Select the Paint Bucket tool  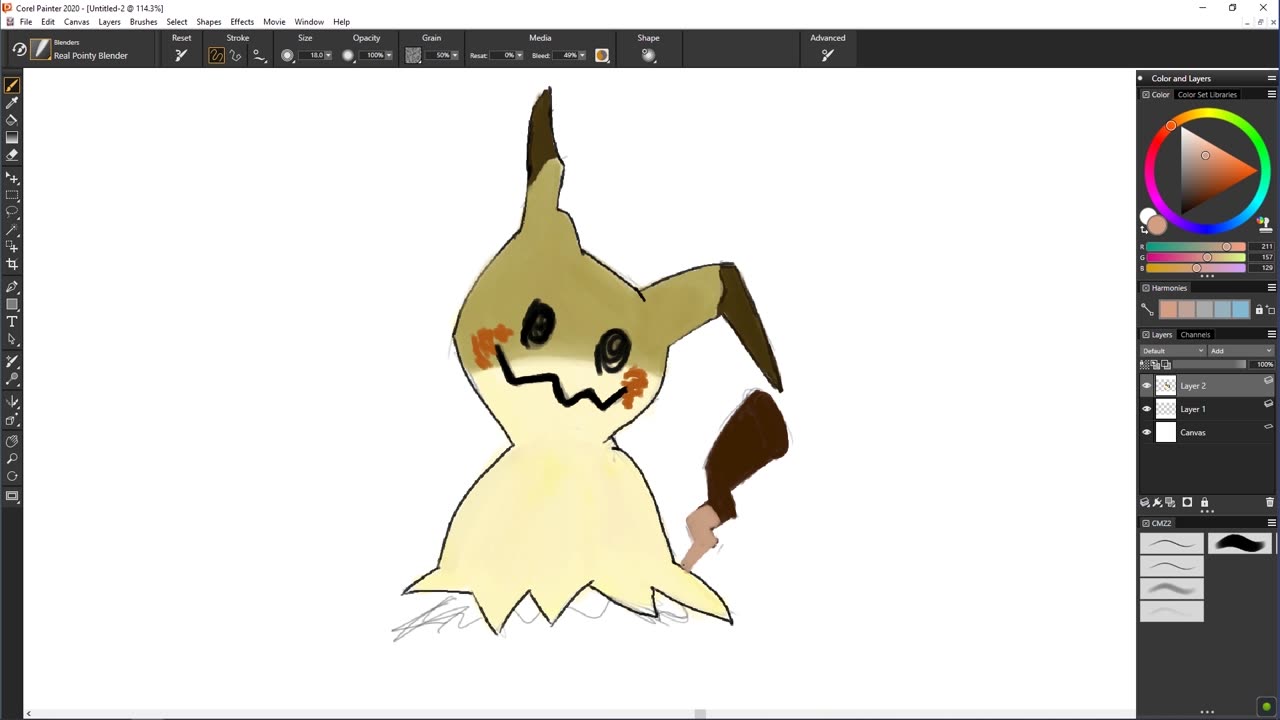coord(12,120)
